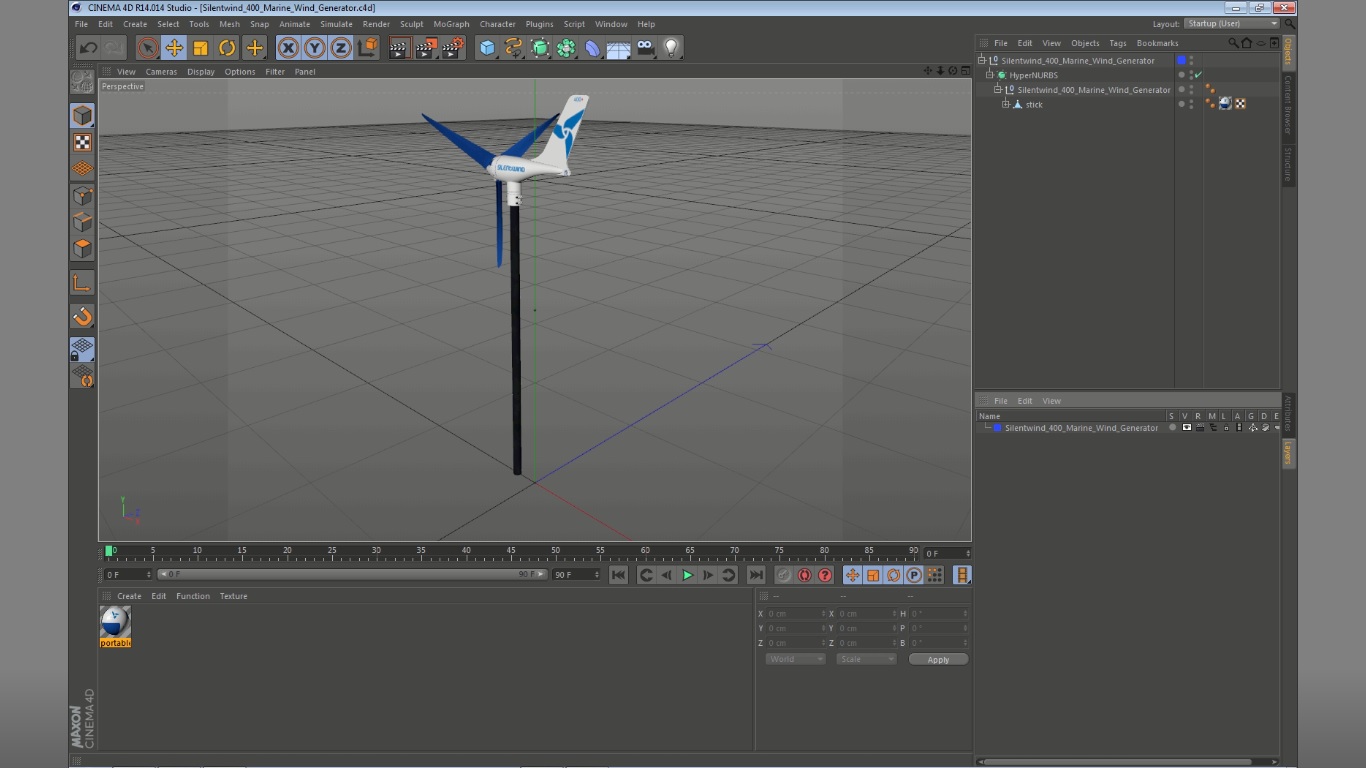Collapse the root Silentwind_400_Marine_Wind_Generator object
Screen dimensions: 1366x768
(x=982, y=61)
